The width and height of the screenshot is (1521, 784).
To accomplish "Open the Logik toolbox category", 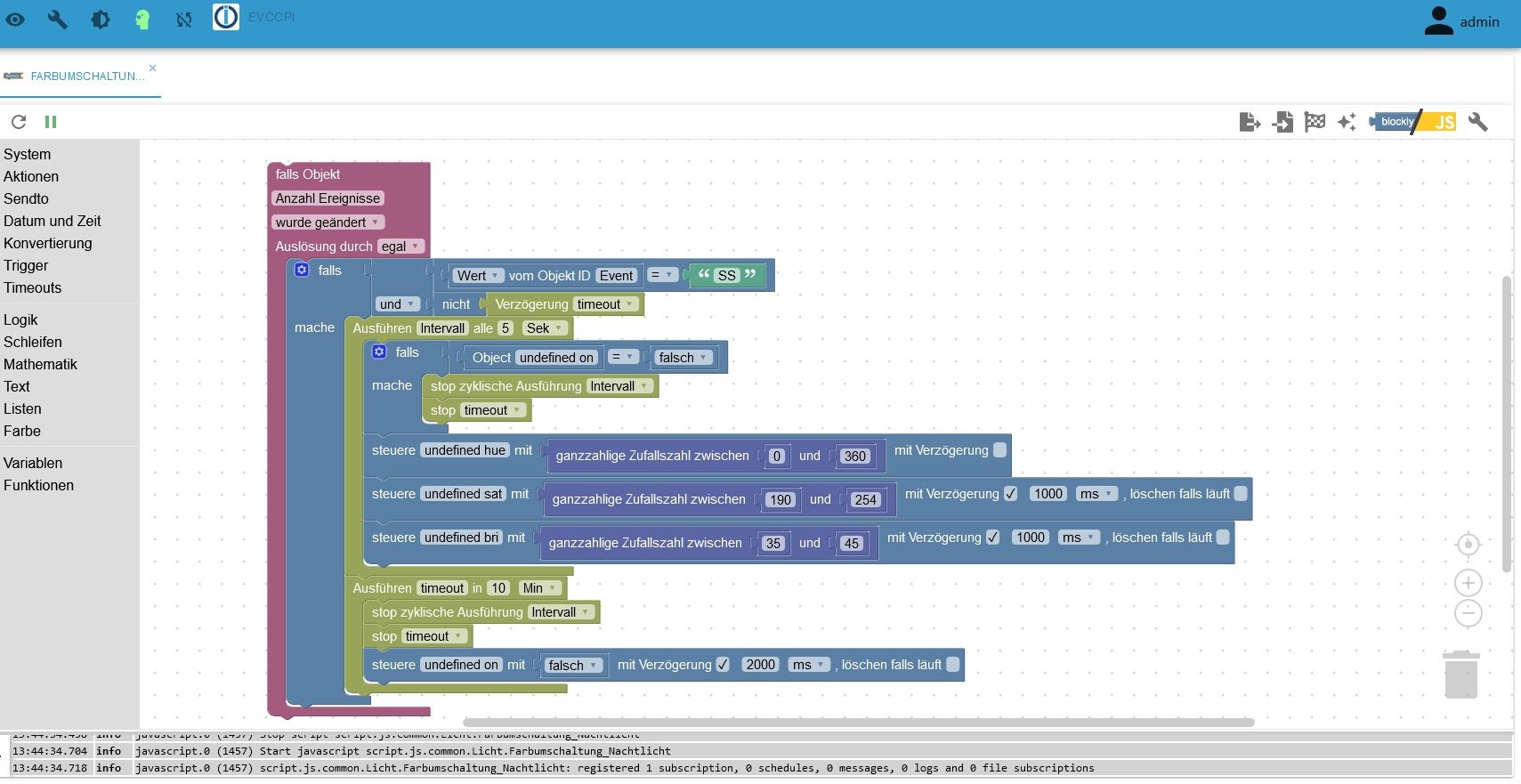I will pos(20,319).
